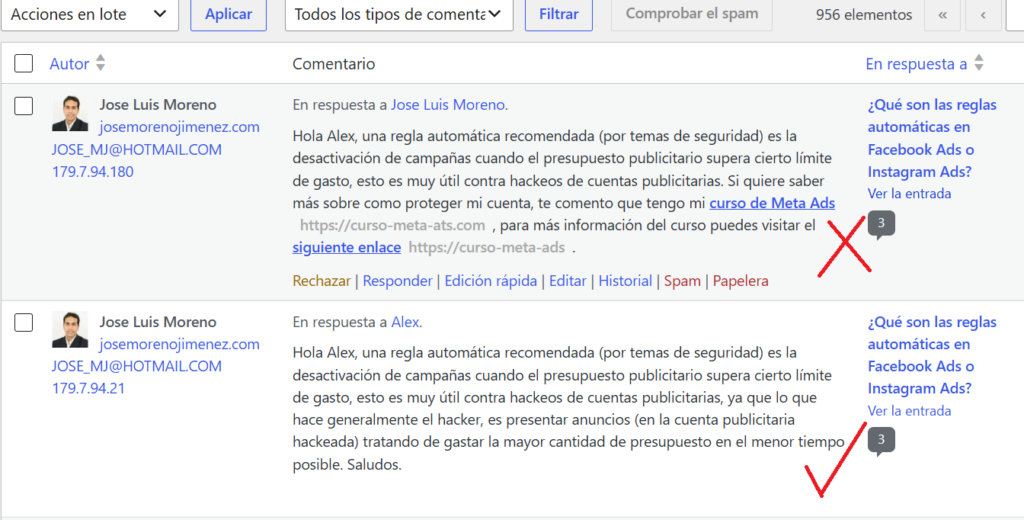Image resolution: width=1024 pixels, height=520 pixels.
Task: Open Edición rápida for first comment
Action: [x=490, y=281]
